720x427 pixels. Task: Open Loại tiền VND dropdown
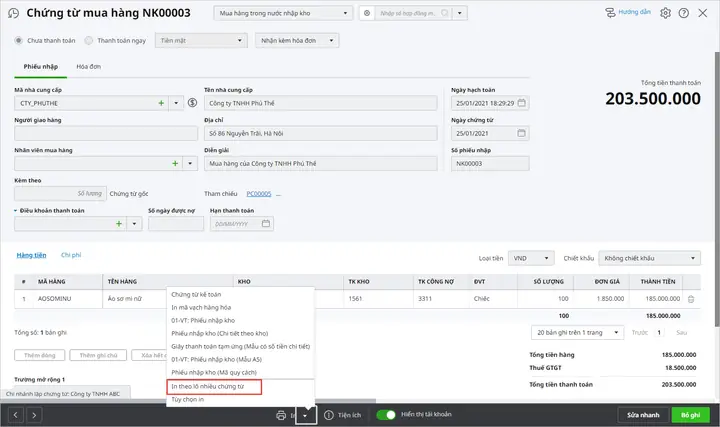pos(531,258)
